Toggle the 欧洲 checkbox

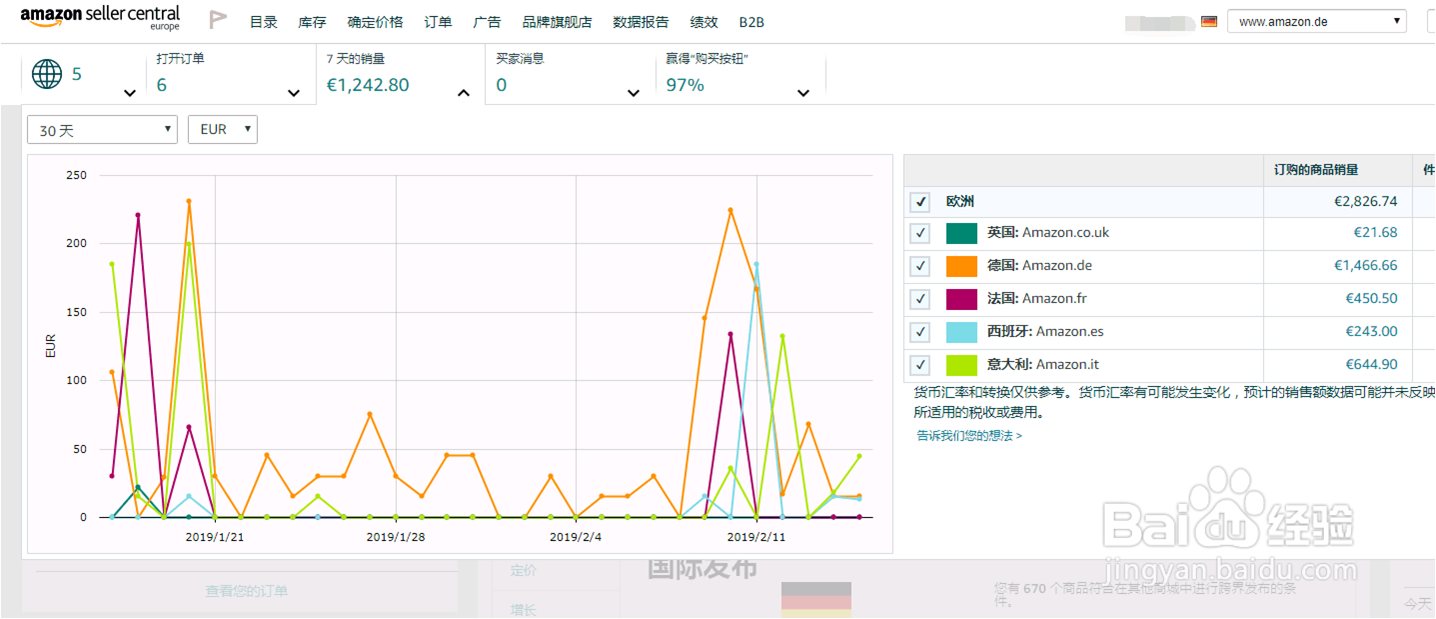click(x=920, y=202)
